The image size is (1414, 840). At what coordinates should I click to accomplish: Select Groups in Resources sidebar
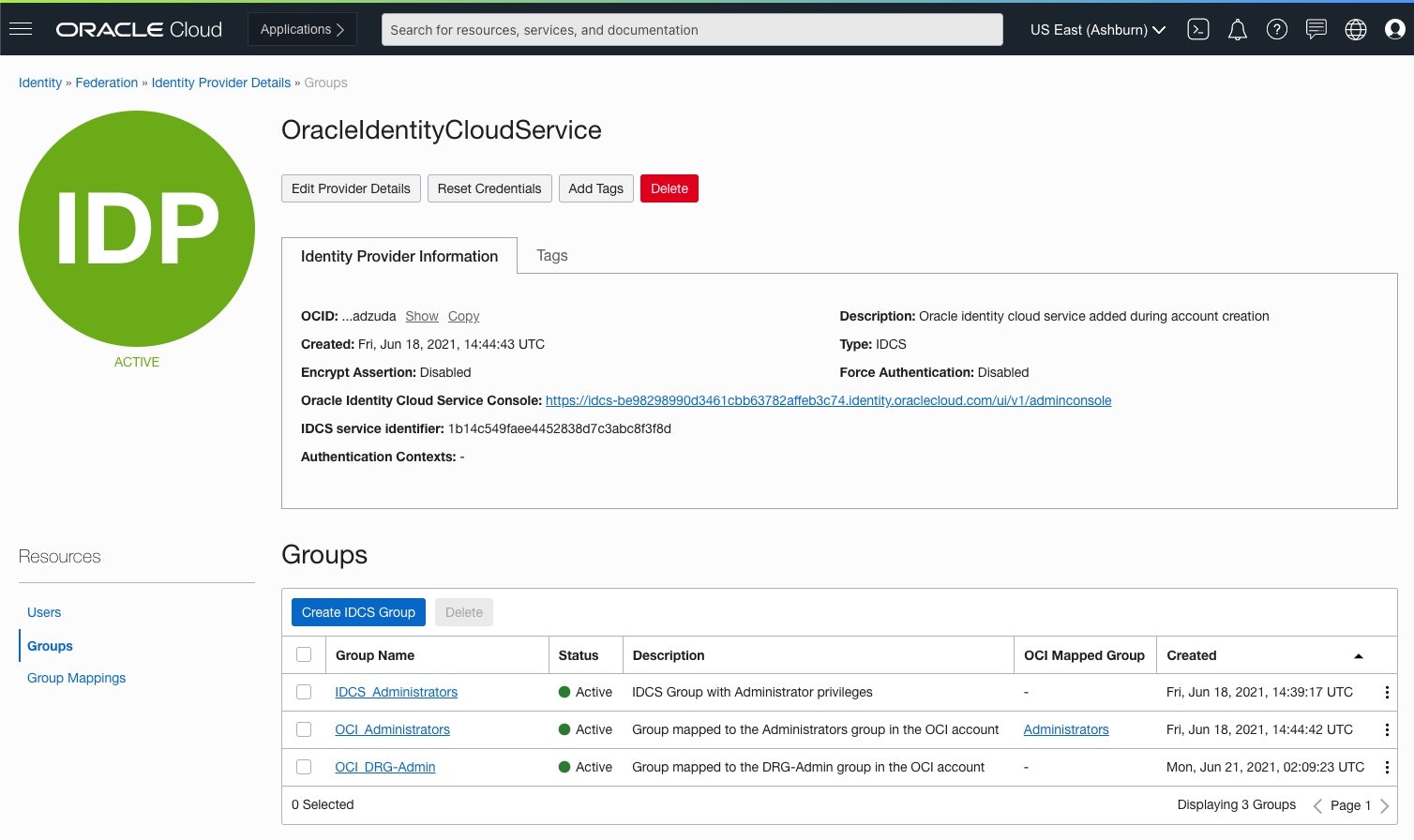(50, 646)
